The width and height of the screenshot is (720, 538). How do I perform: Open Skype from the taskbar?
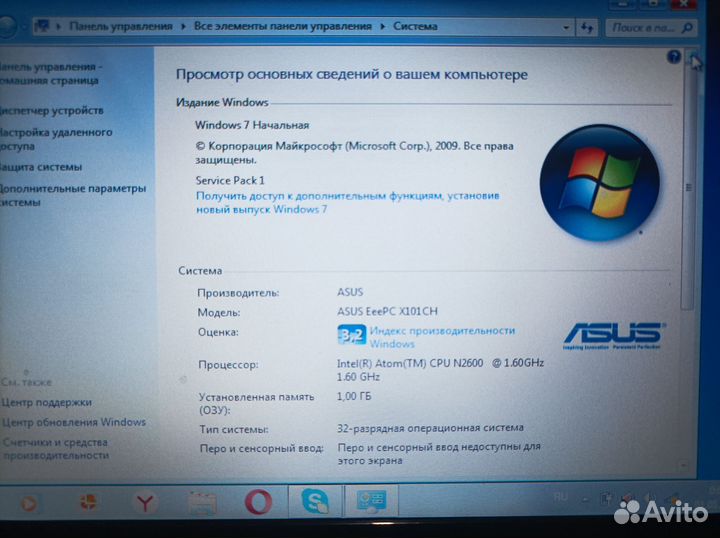coord(315,501)
